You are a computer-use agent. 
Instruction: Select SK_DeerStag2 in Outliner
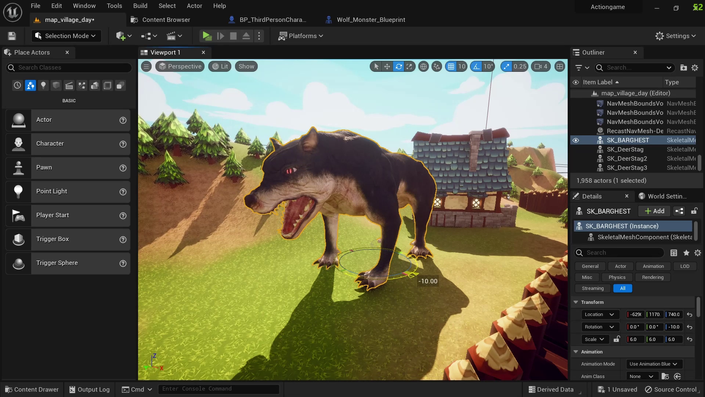click(x=627, y=159)
